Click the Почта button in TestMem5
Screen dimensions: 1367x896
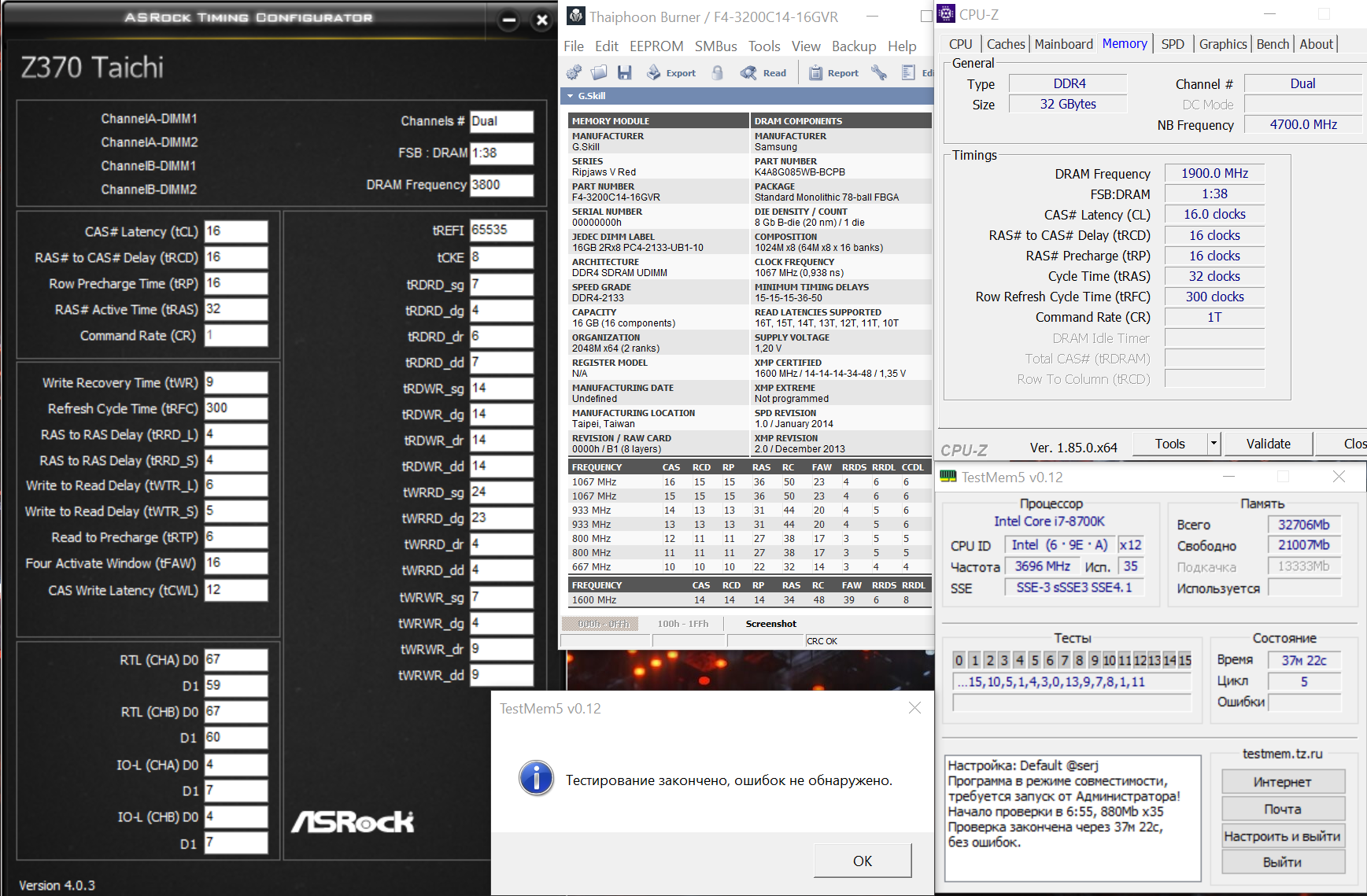tap(1283, 809)
